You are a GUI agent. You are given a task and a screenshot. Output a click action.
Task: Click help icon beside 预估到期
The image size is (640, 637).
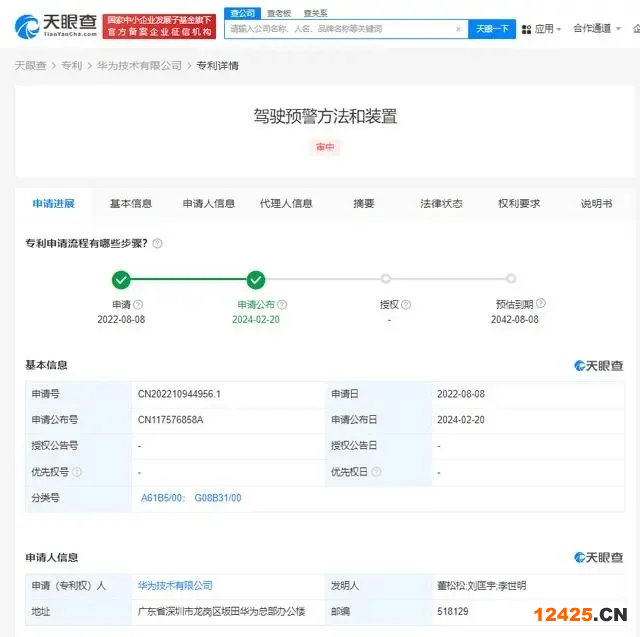point(541,305)
